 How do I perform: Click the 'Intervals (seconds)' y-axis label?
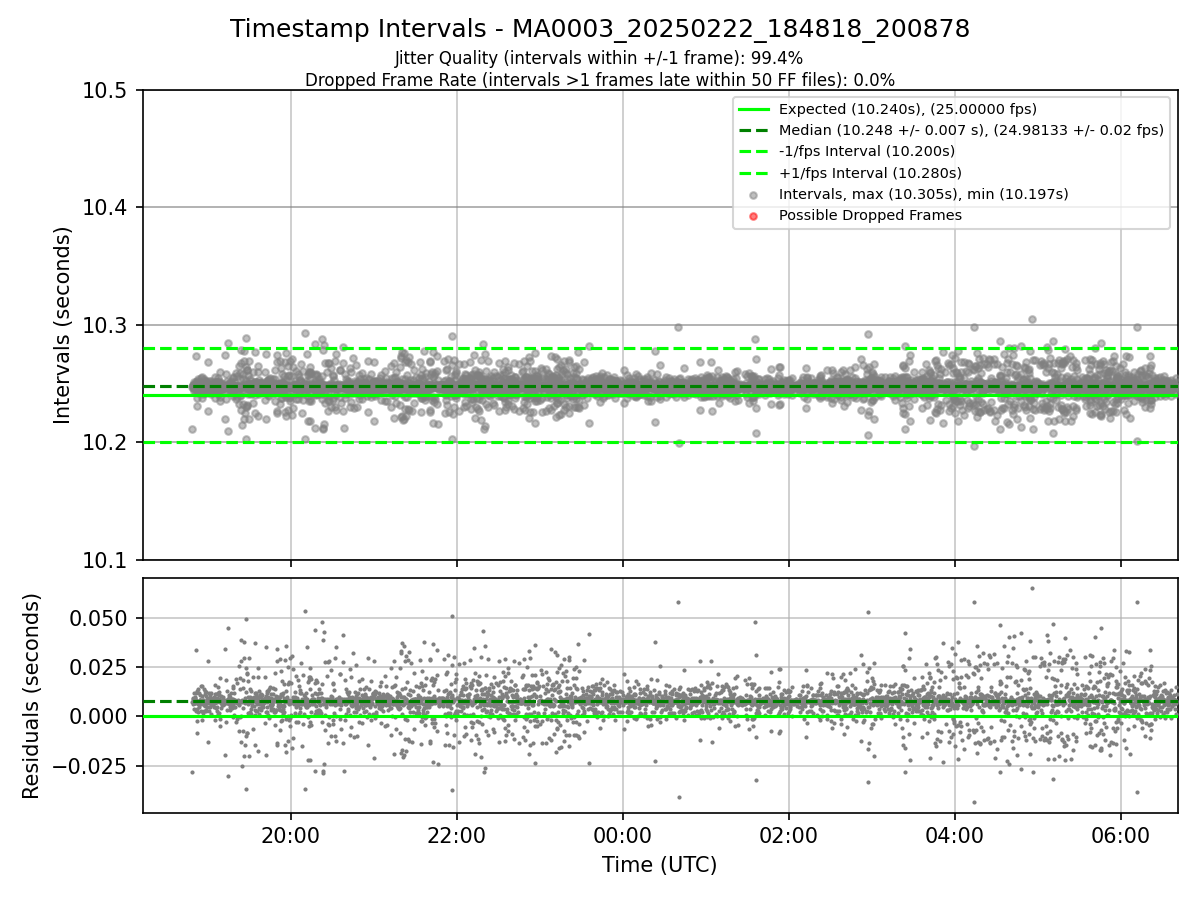pyautogui.click(x=63, y=325)
